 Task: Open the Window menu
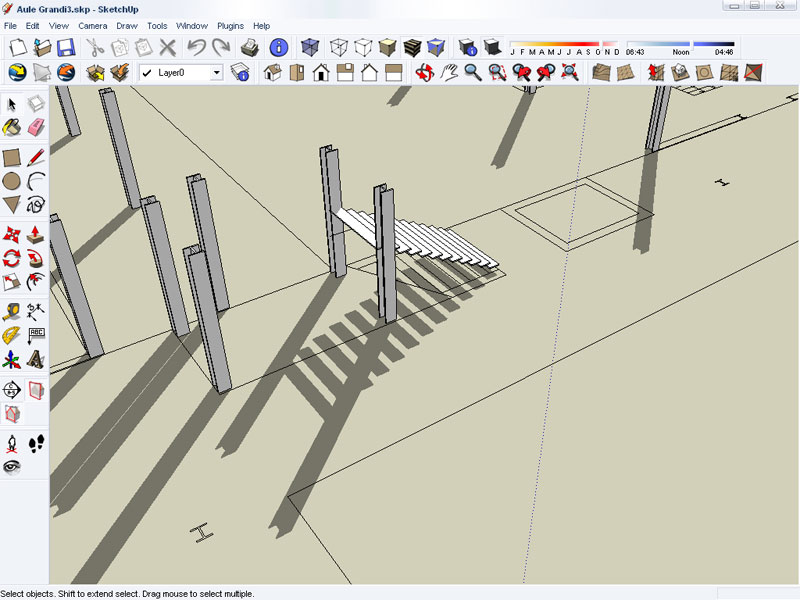pos(192,25)
